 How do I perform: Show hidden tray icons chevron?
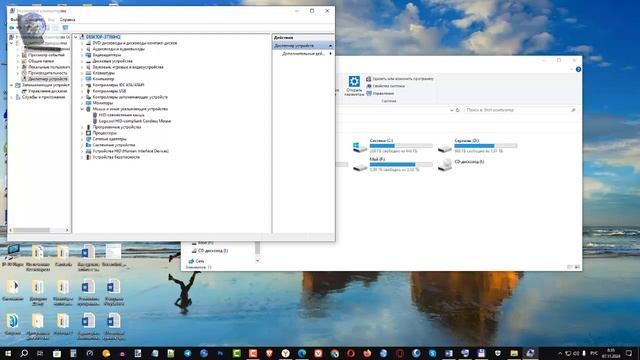pos(560,353)
